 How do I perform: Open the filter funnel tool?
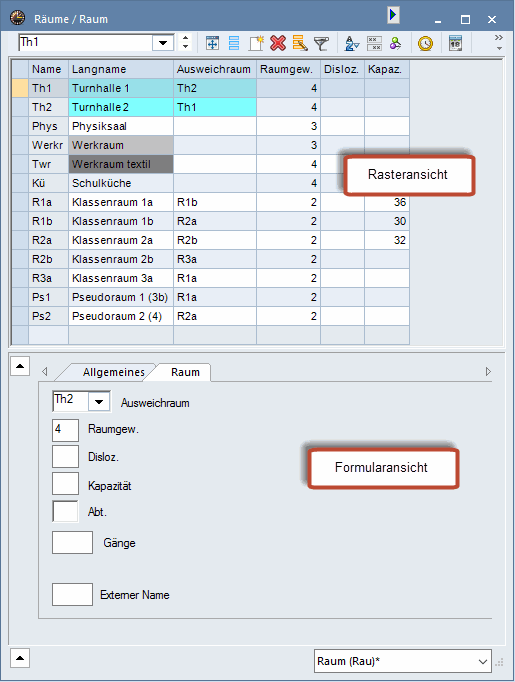pos(321,43)
